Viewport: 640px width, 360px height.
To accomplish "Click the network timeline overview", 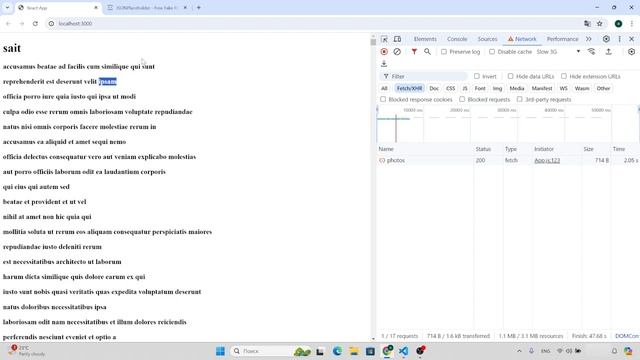I will point(508,123).
